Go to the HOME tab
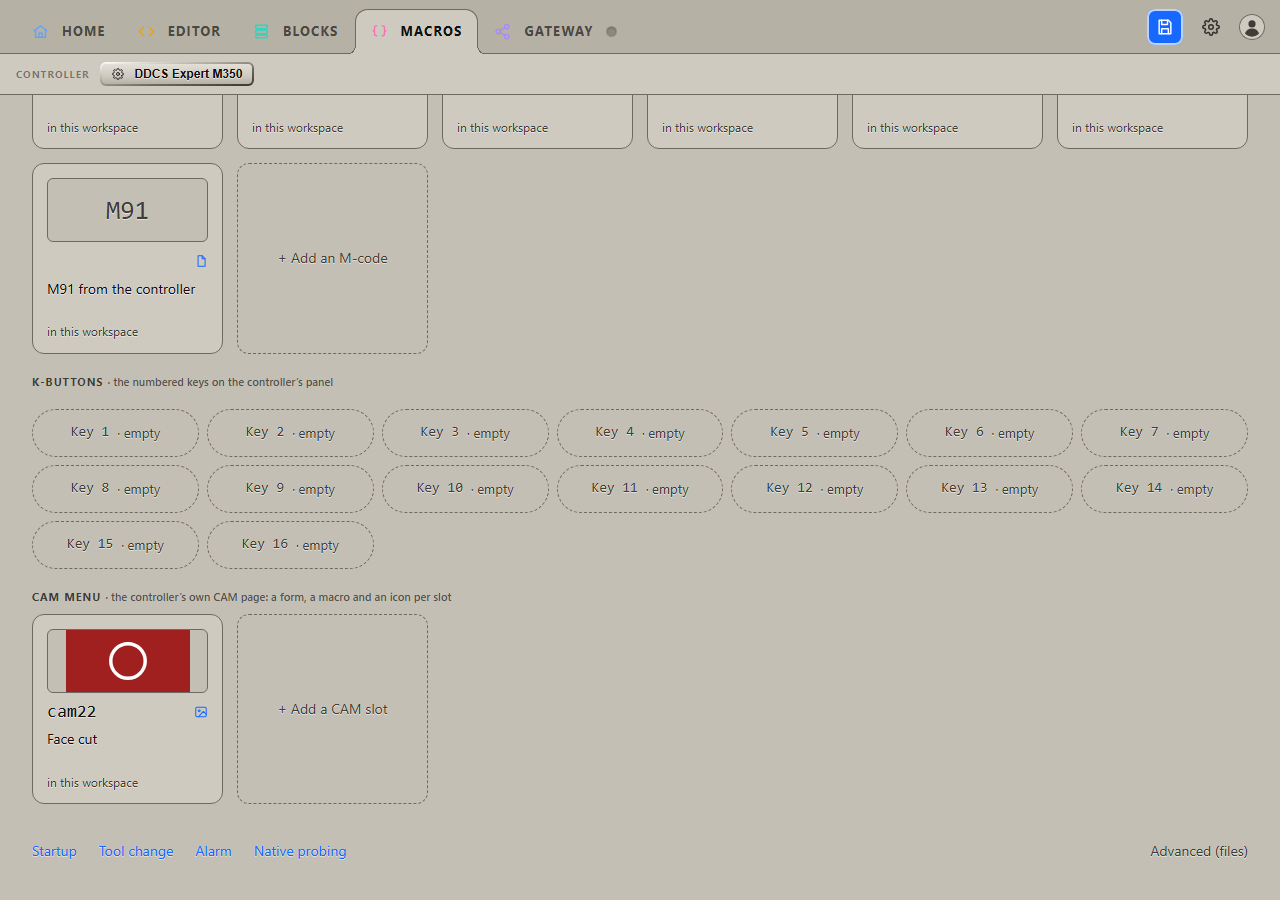Screen dimensions: 1280x900 click(69, 31)
